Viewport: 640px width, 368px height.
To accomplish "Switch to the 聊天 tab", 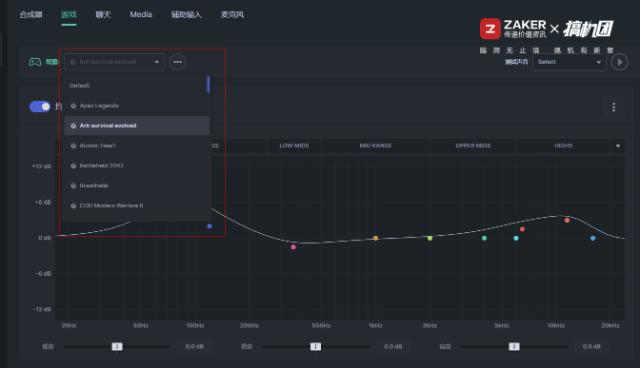I will tap(103, 14).
